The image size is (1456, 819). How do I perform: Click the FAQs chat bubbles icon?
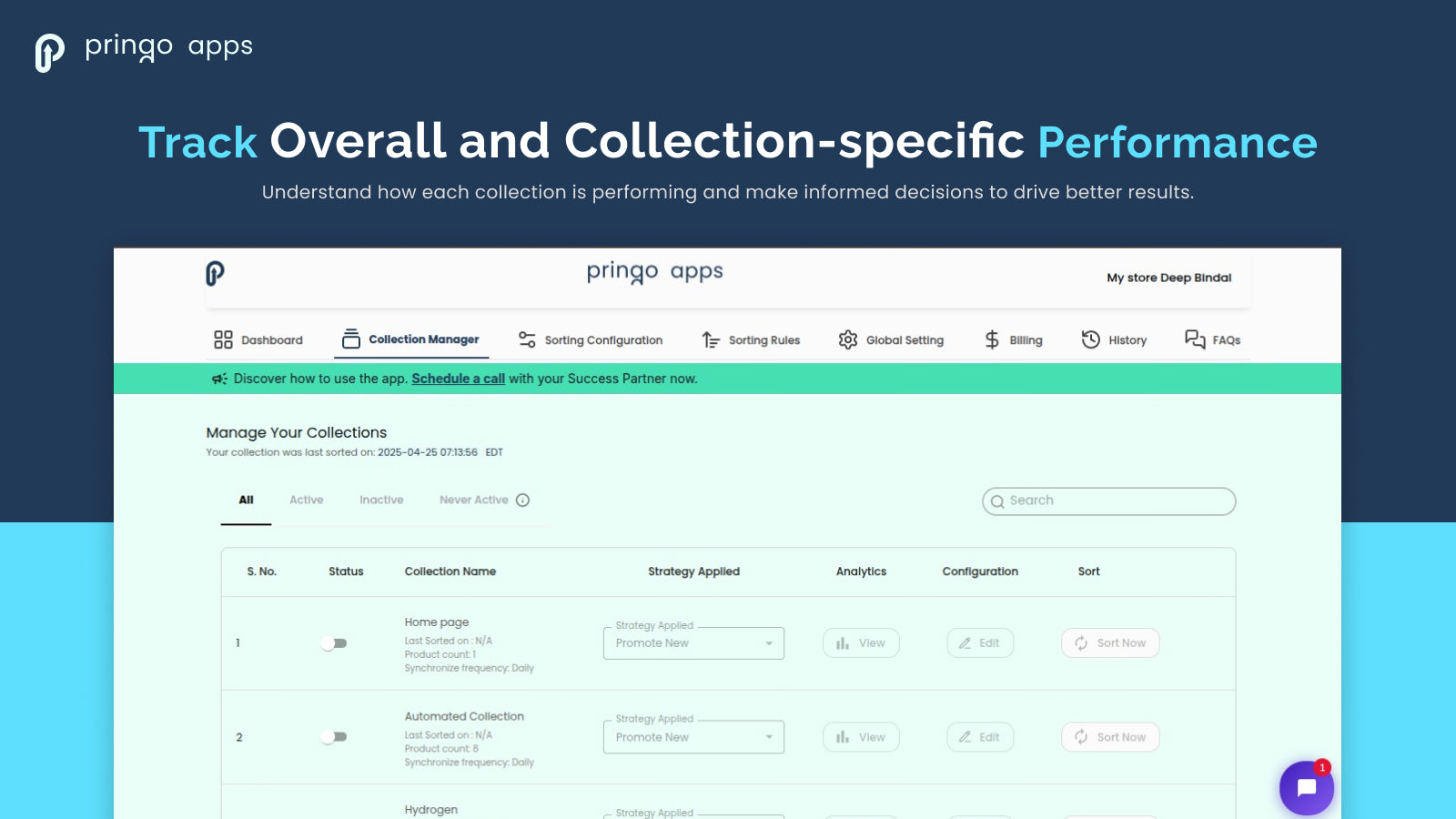point(1195,339)
